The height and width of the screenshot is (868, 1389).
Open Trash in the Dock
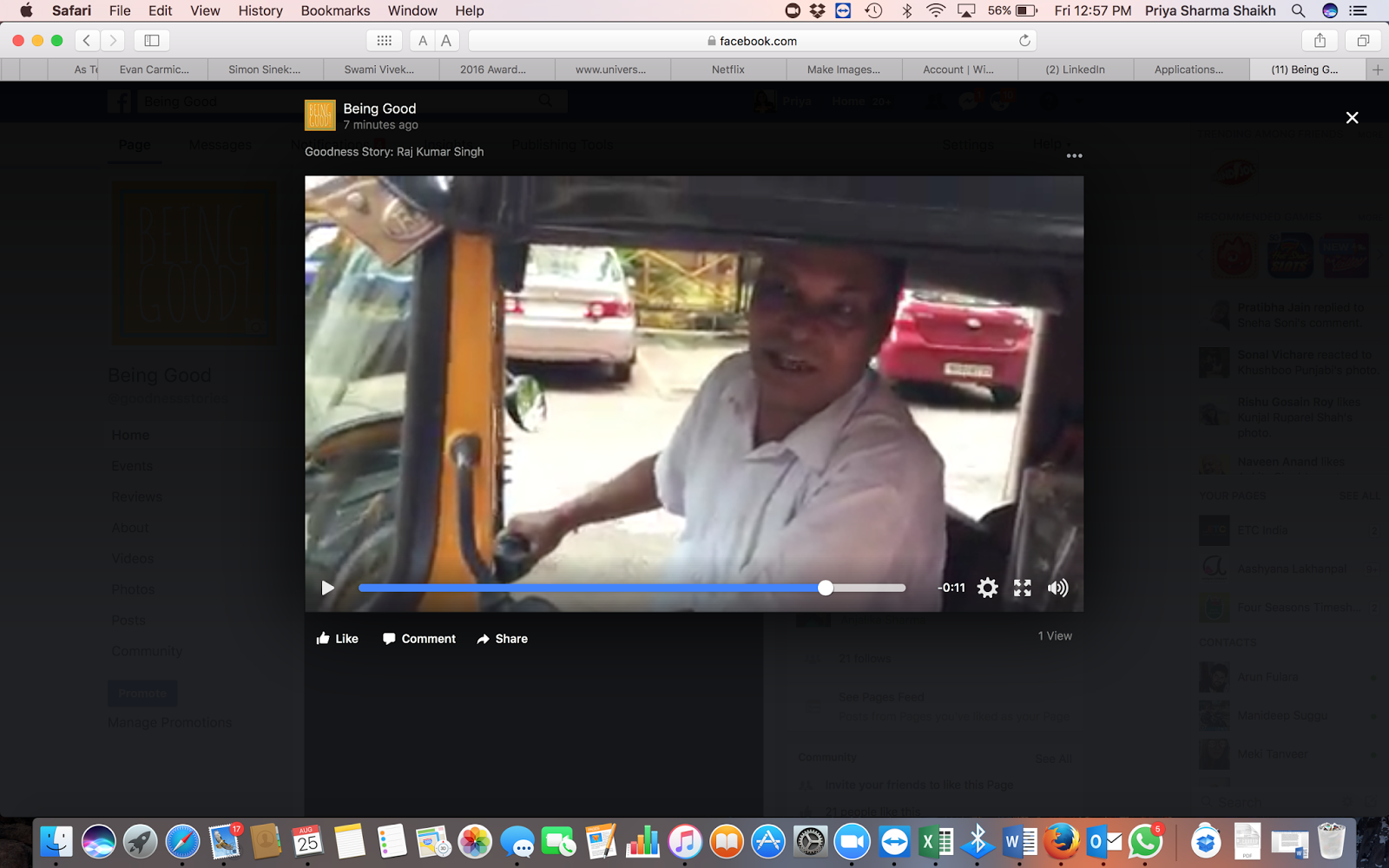click(x=1331, y=841)
